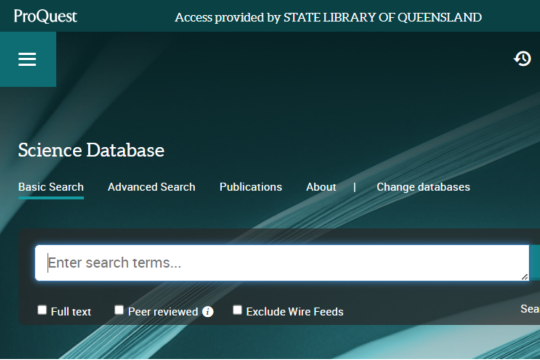
Task: Go to the About tab
Action: point(321,187)
